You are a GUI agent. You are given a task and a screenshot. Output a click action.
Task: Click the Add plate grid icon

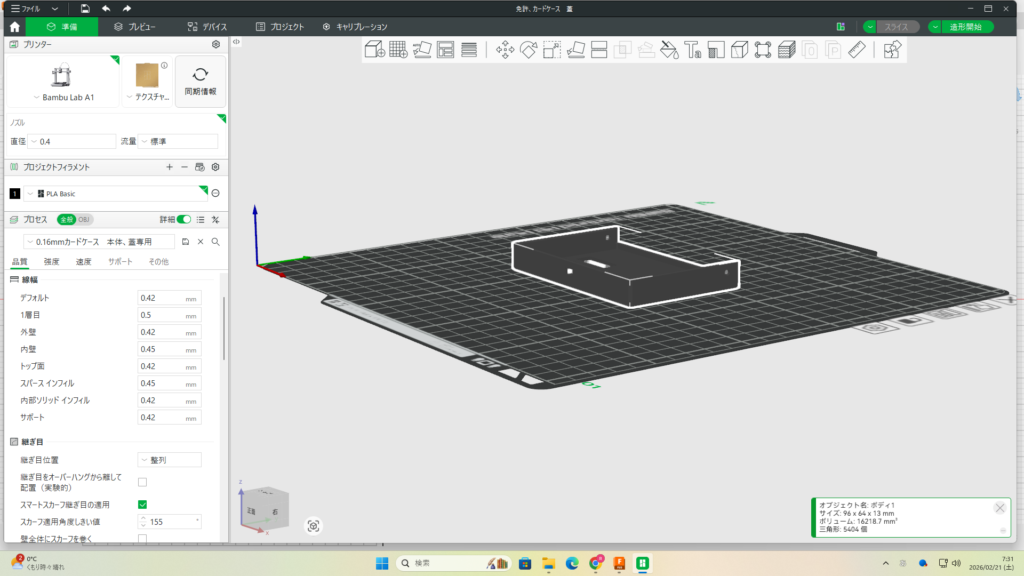pyautogui.click(x=398, y=49)
